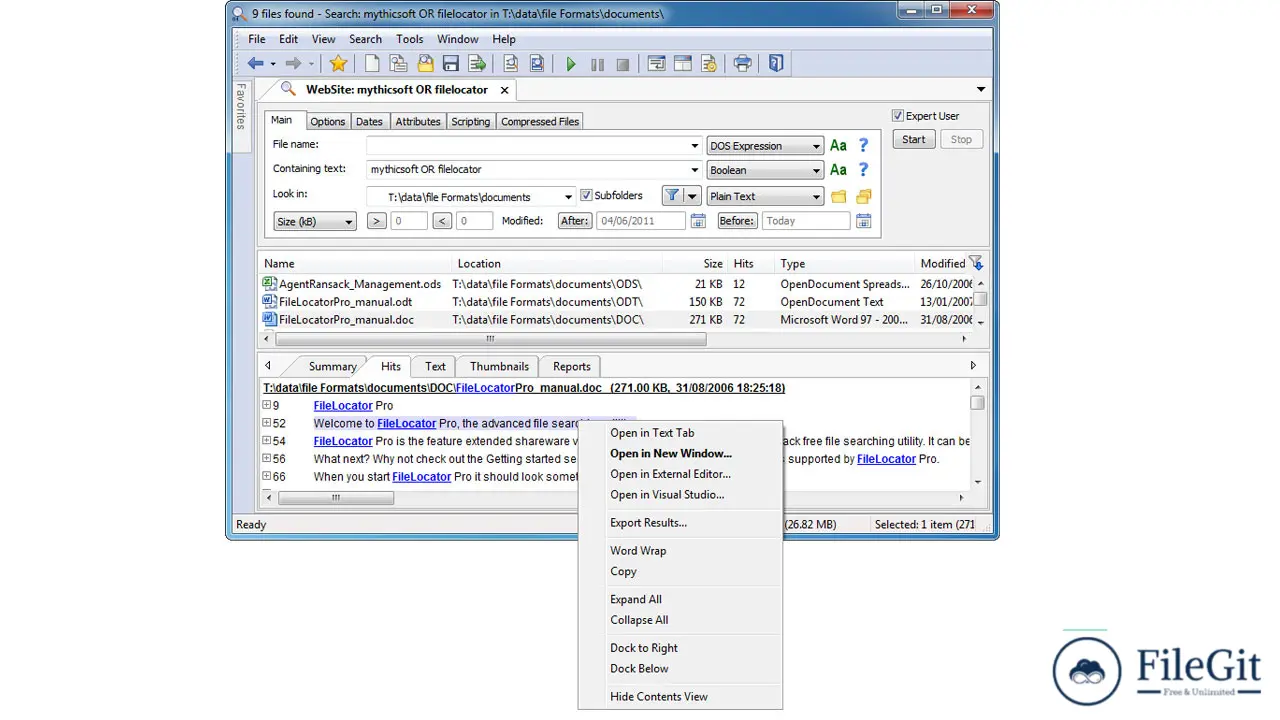The image size is (1280, 720).
Task: Toggle the greater-than size button
Action: pyautogui.click(x=377, y=221)
